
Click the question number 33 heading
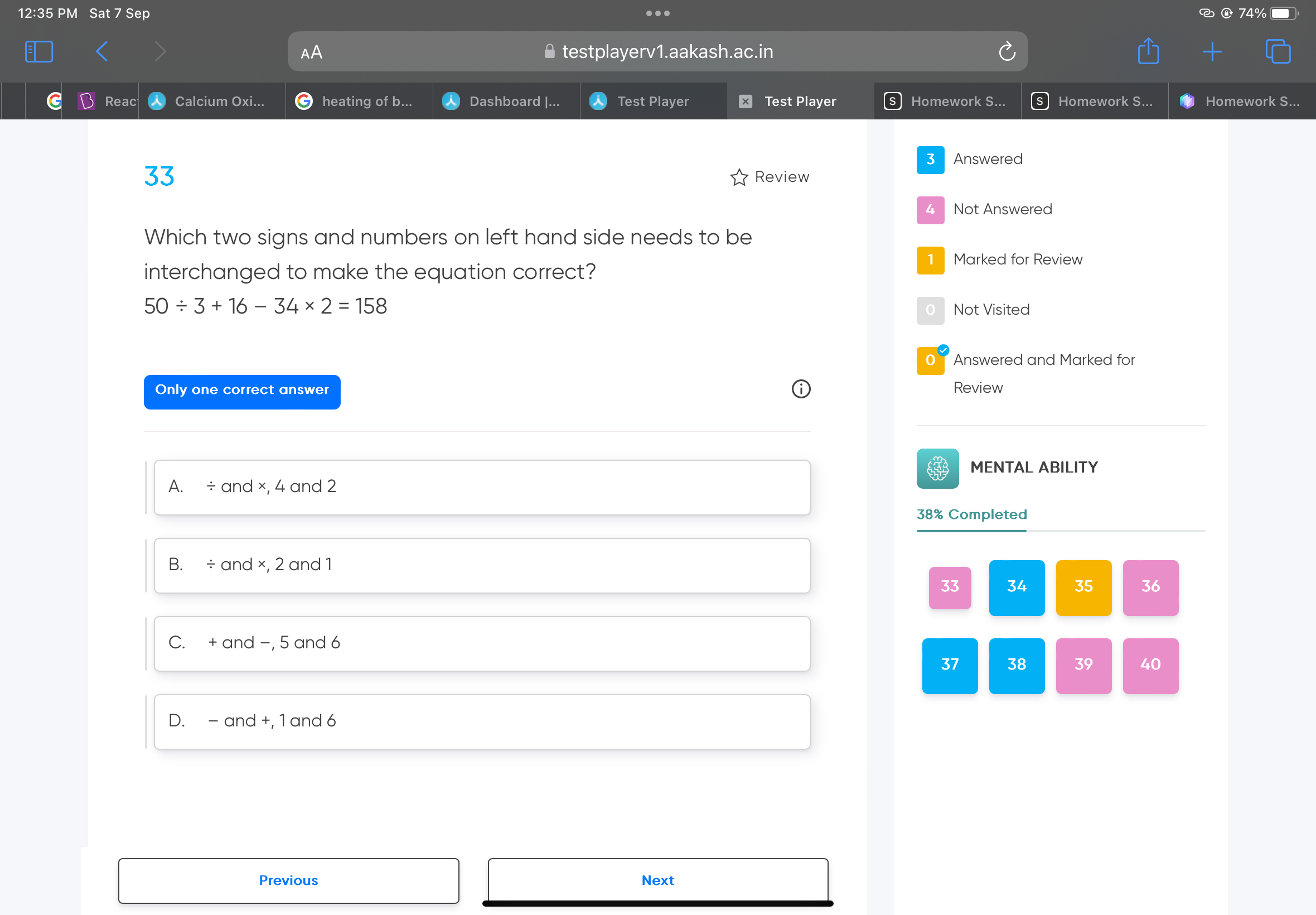tap(159, 176)
